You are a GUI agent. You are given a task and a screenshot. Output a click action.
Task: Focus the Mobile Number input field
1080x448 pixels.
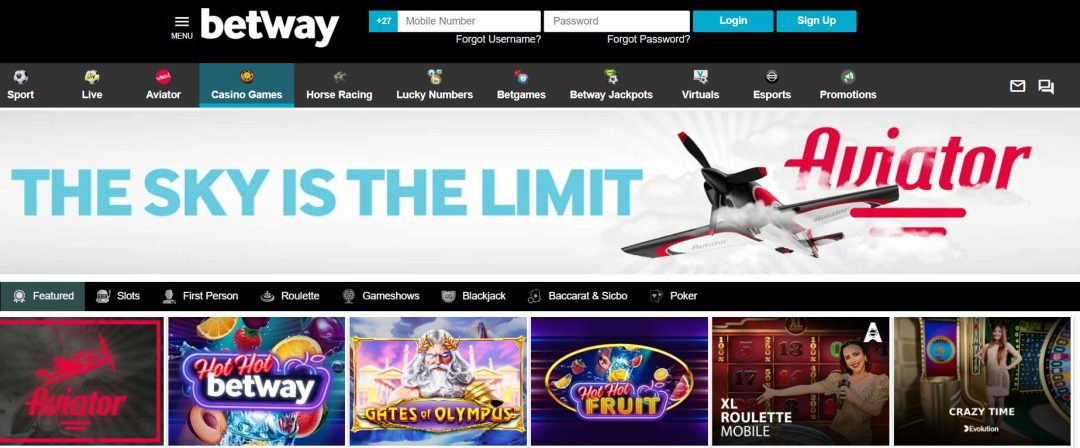[469, 21]
